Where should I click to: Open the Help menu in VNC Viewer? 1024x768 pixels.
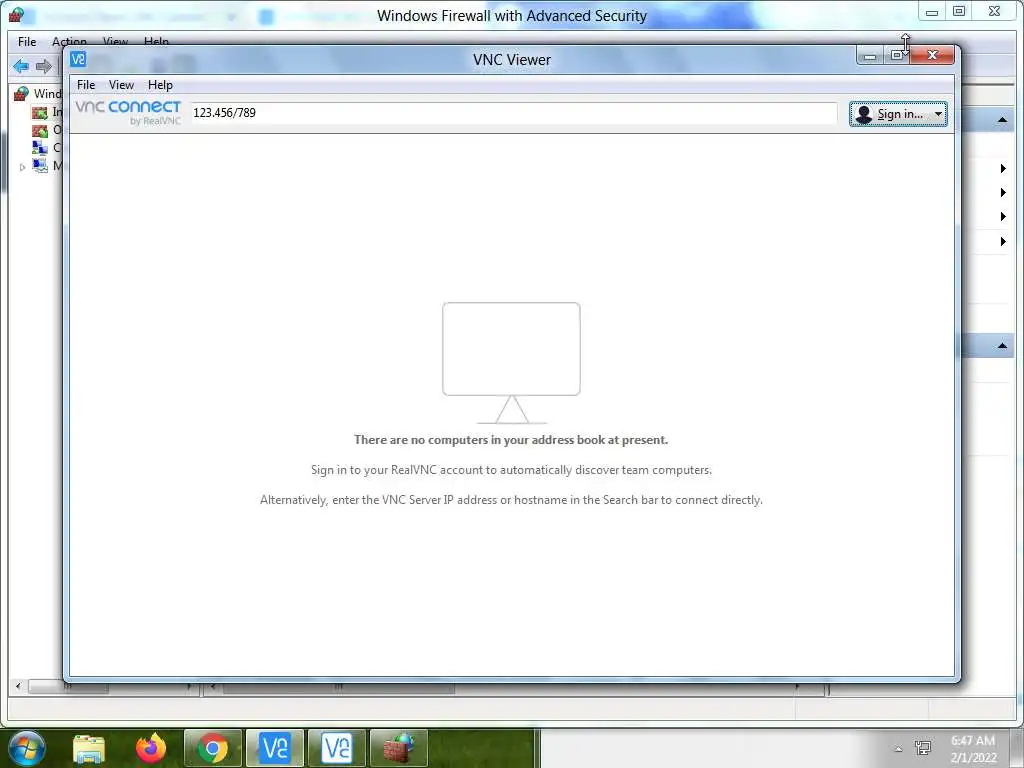[160, 85]
